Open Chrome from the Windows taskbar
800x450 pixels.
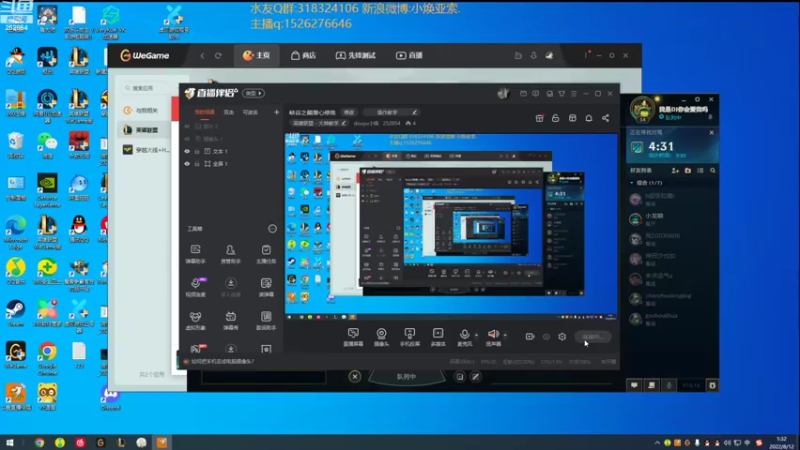point(39,442)
